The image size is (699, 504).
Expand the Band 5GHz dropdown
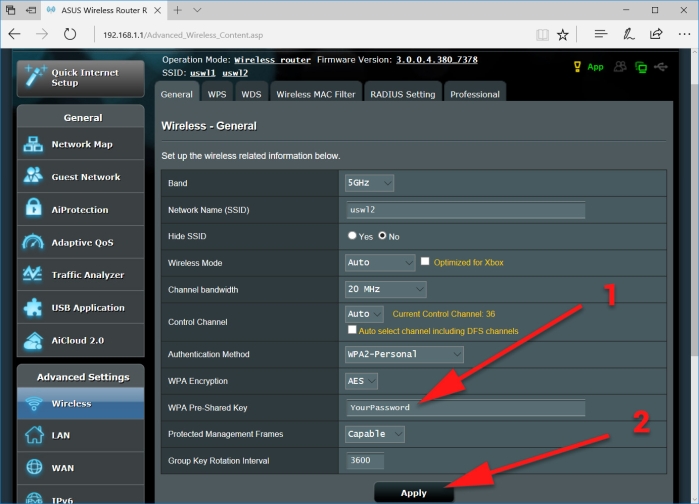click(369, 183)
